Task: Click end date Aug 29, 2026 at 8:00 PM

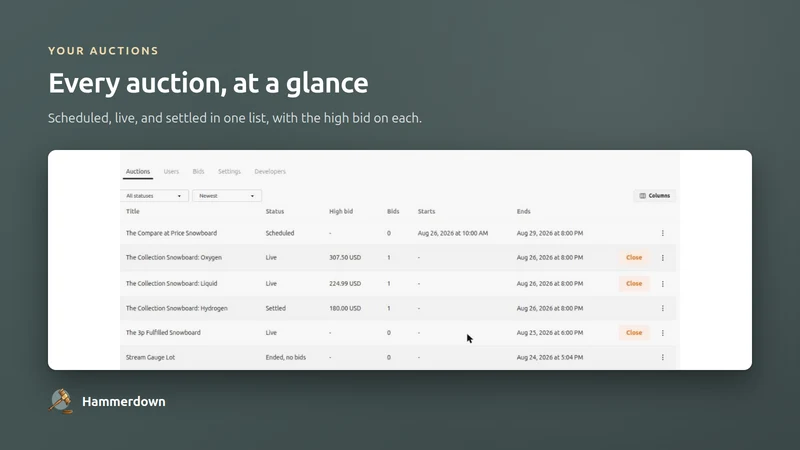Action: [x=549, y=233]
